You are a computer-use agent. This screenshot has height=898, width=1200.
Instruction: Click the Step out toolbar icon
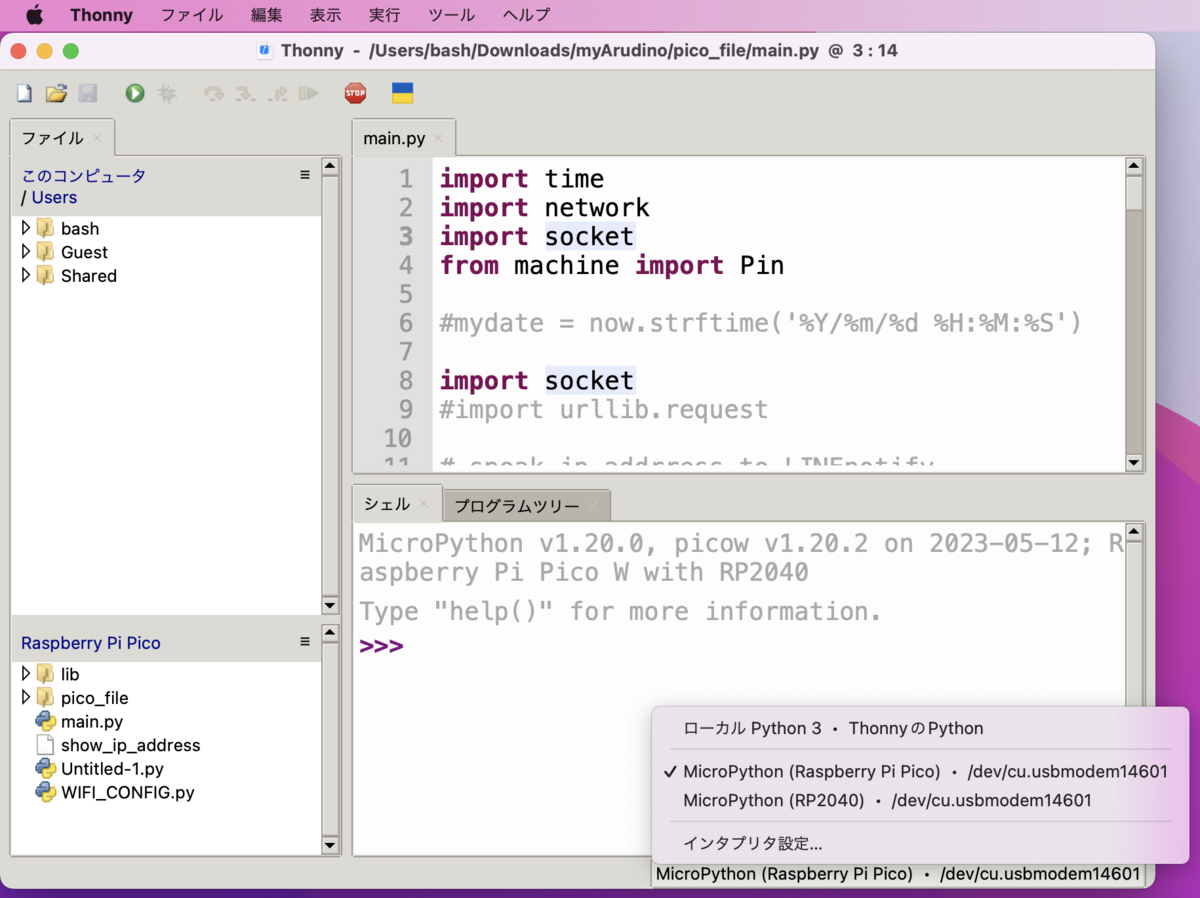277,93
